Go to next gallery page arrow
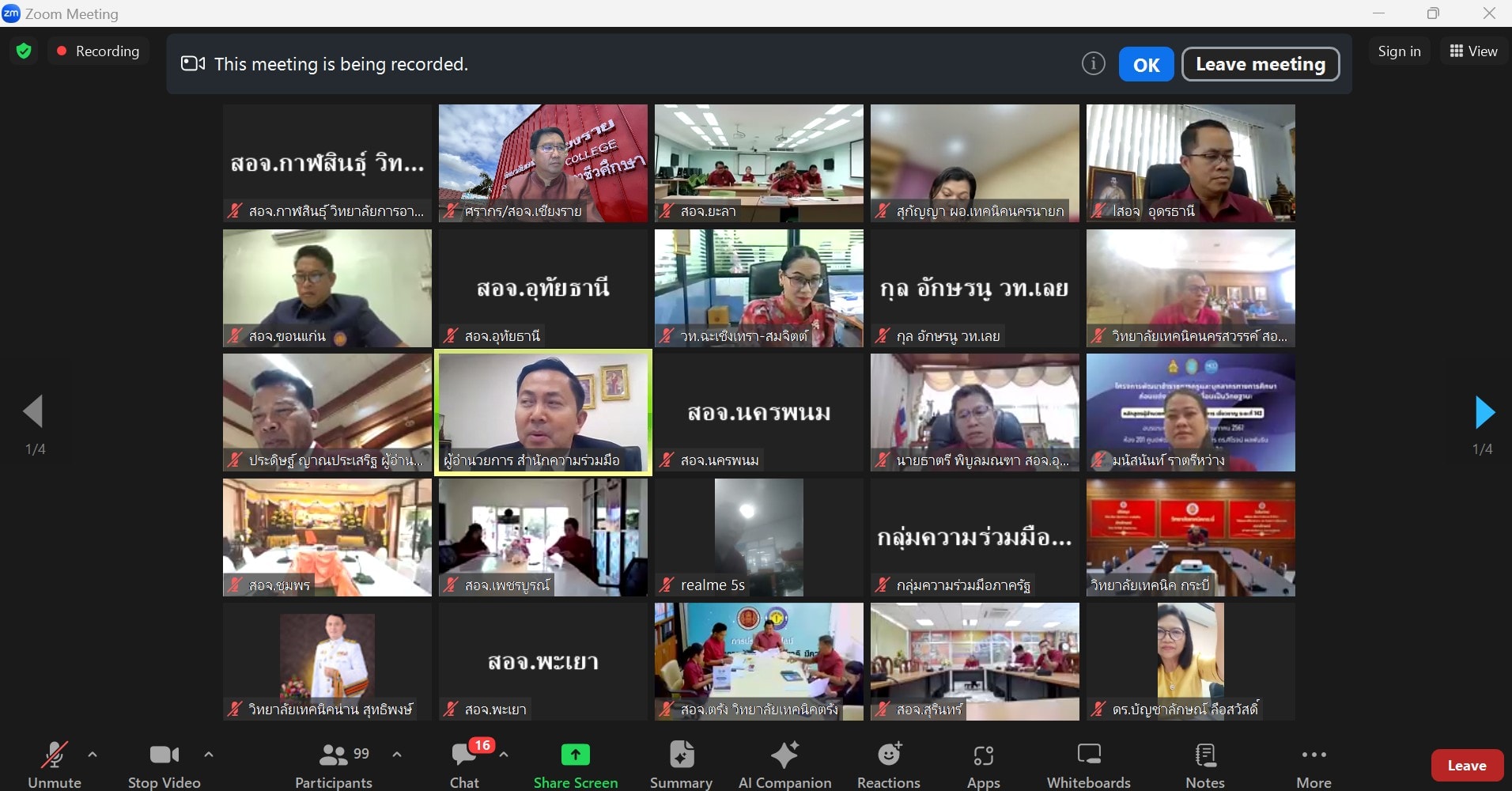This screenshot has height=791, width=1512. coord(1484,412)
